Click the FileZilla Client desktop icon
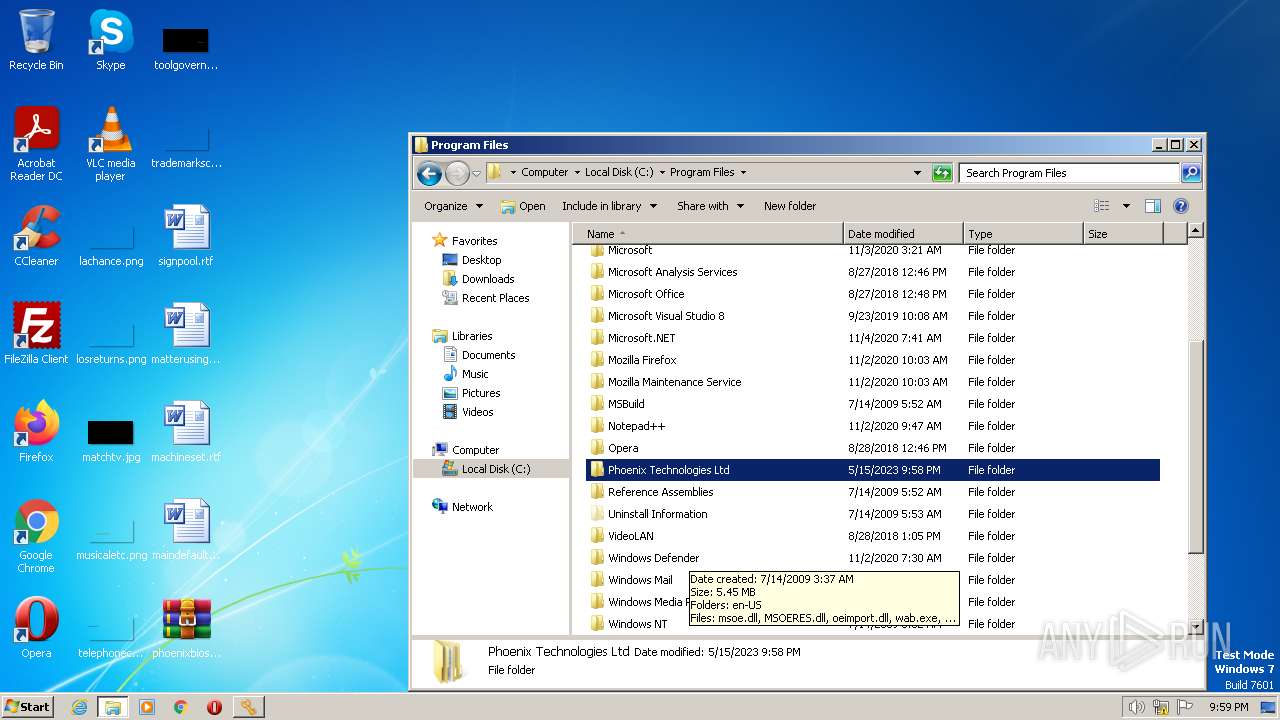1280x720 pixels. tap(36, 334)
